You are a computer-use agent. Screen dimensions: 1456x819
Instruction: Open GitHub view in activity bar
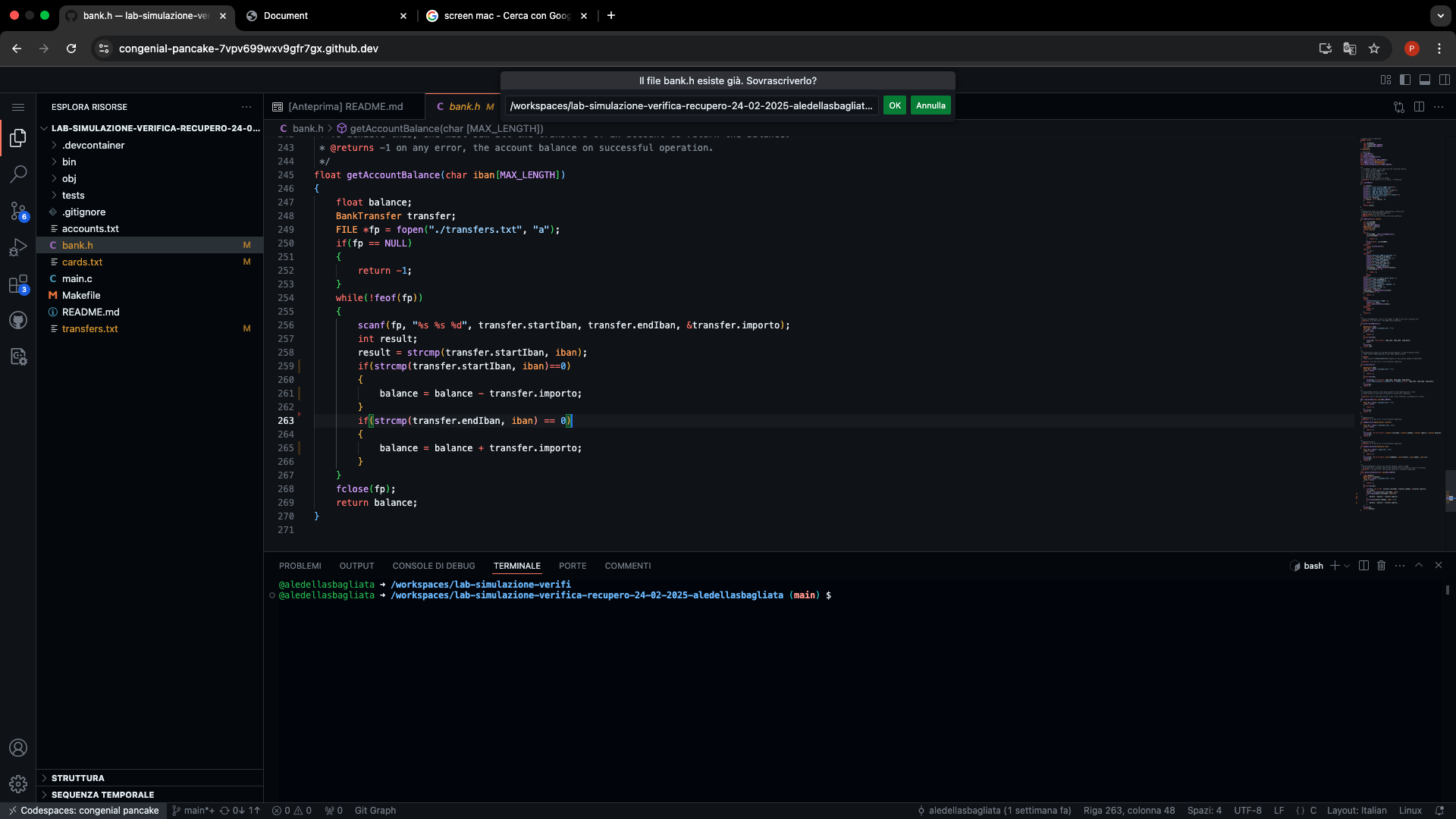(18, 320)
